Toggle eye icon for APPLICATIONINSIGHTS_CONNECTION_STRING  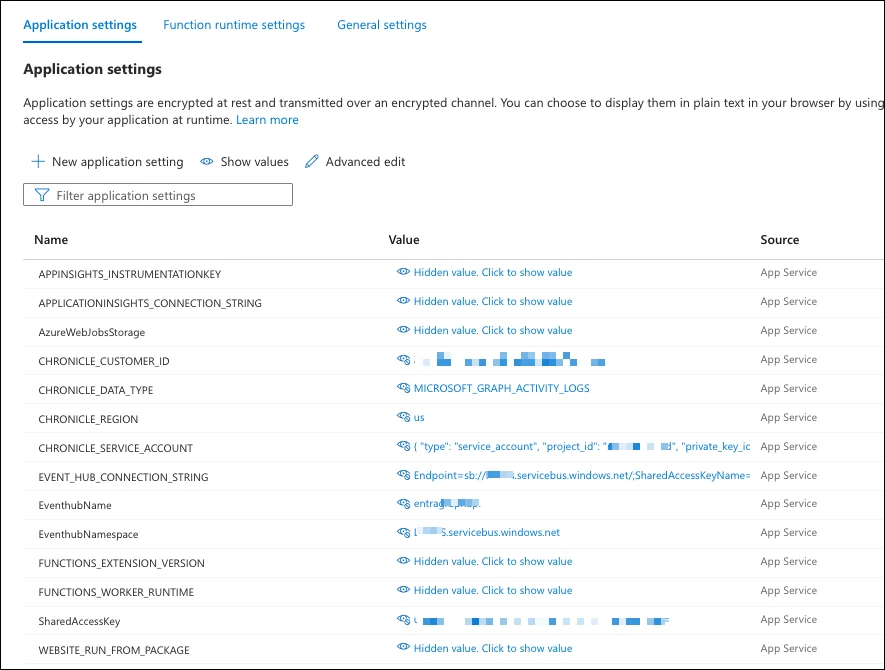(403, 301)
